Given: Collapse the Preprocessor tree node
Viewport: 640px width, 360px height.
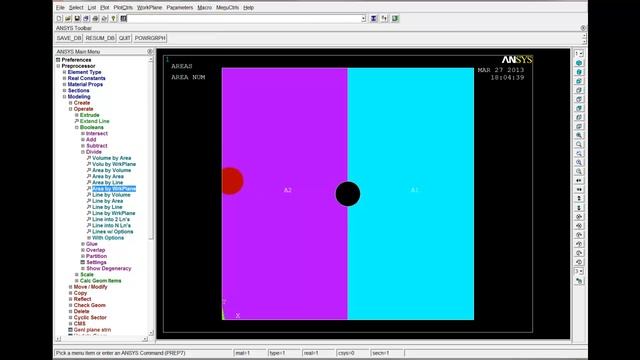Looking at the screenshot, I should pos(58,66).
